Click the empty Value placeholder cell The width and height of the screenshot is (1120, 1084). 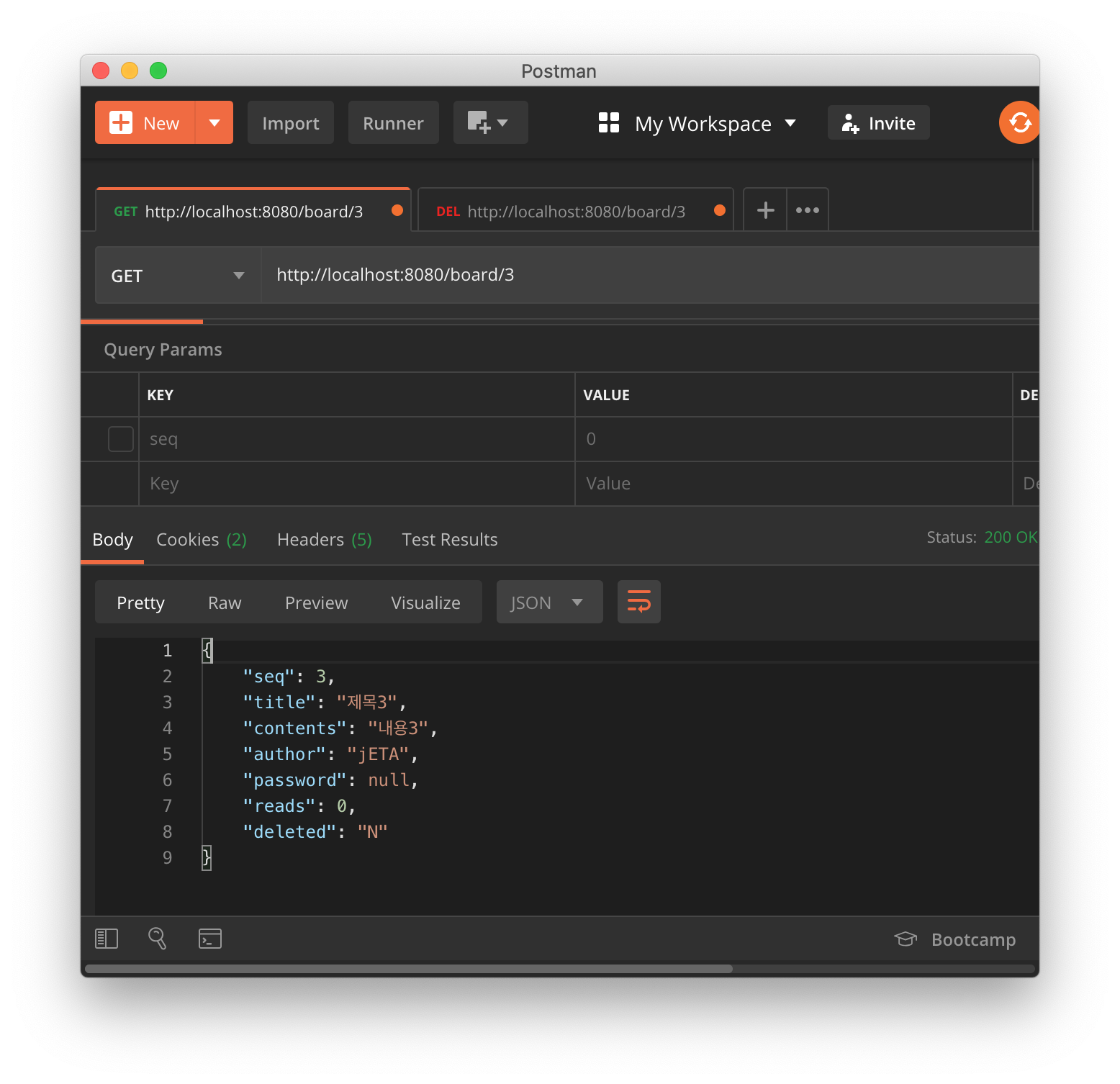[794, 484]
